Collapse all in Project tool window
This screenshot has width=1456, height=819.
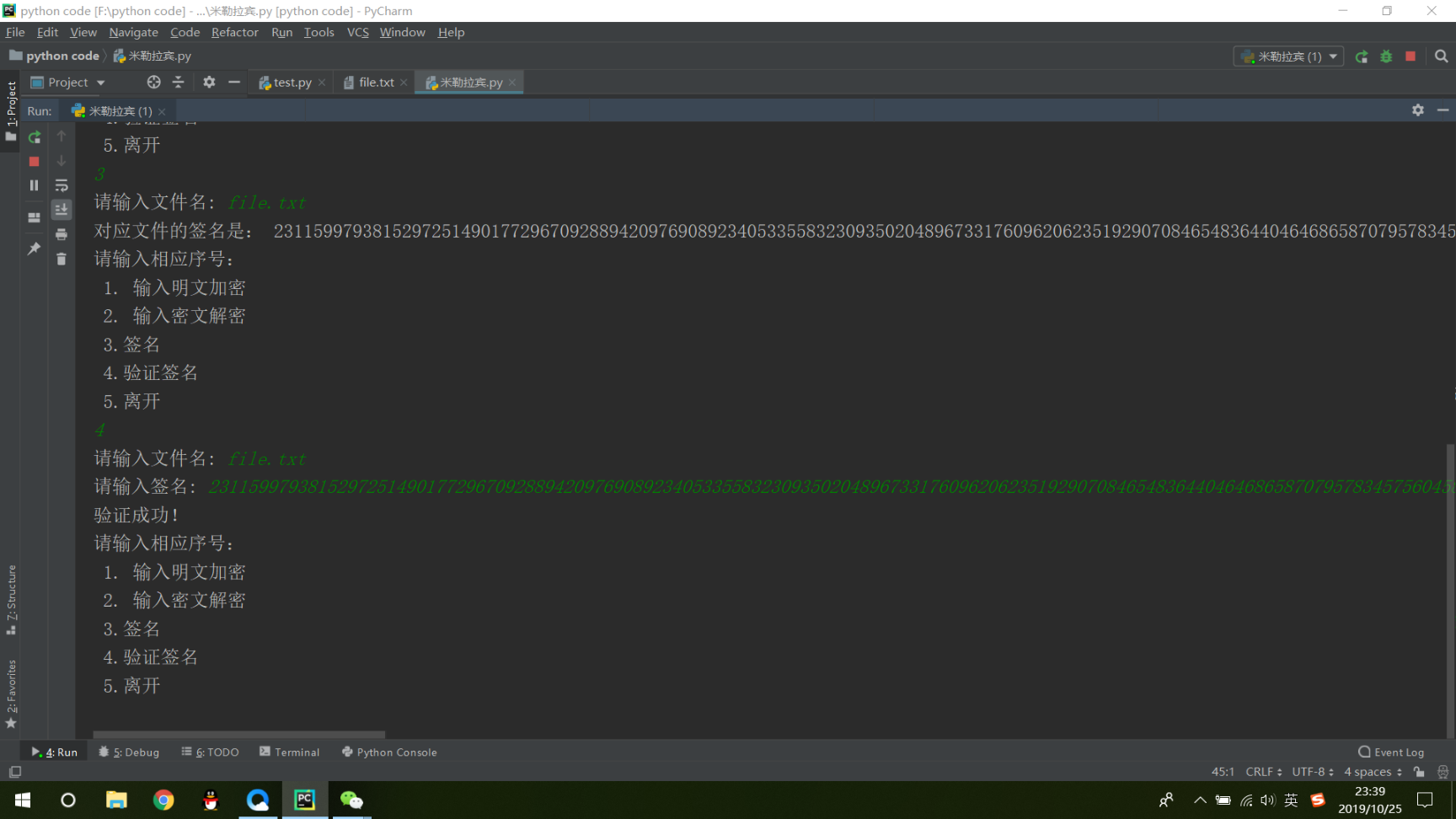(178, 82)
